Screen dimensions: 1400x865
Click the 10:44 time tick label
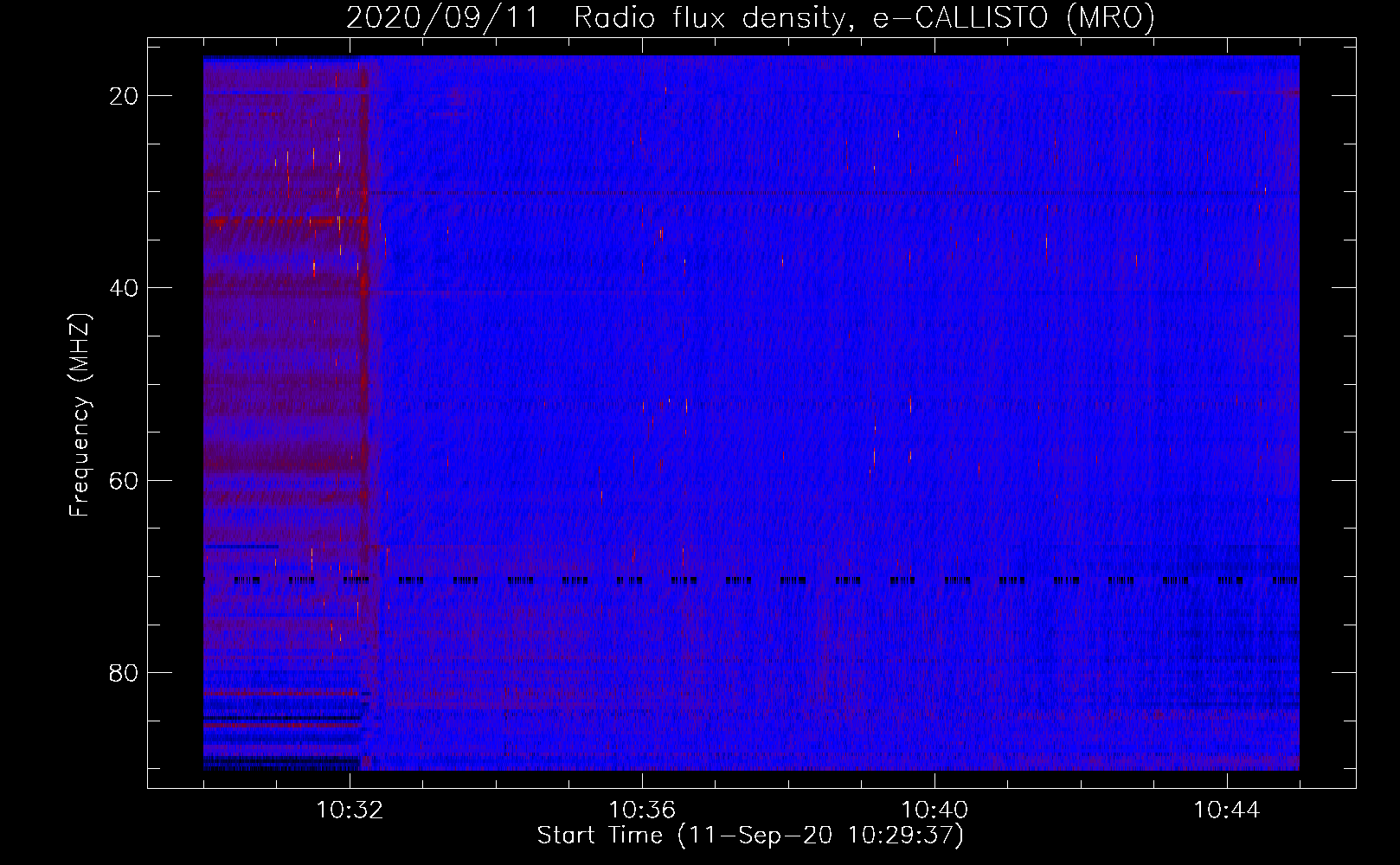tap(1227, 811)
